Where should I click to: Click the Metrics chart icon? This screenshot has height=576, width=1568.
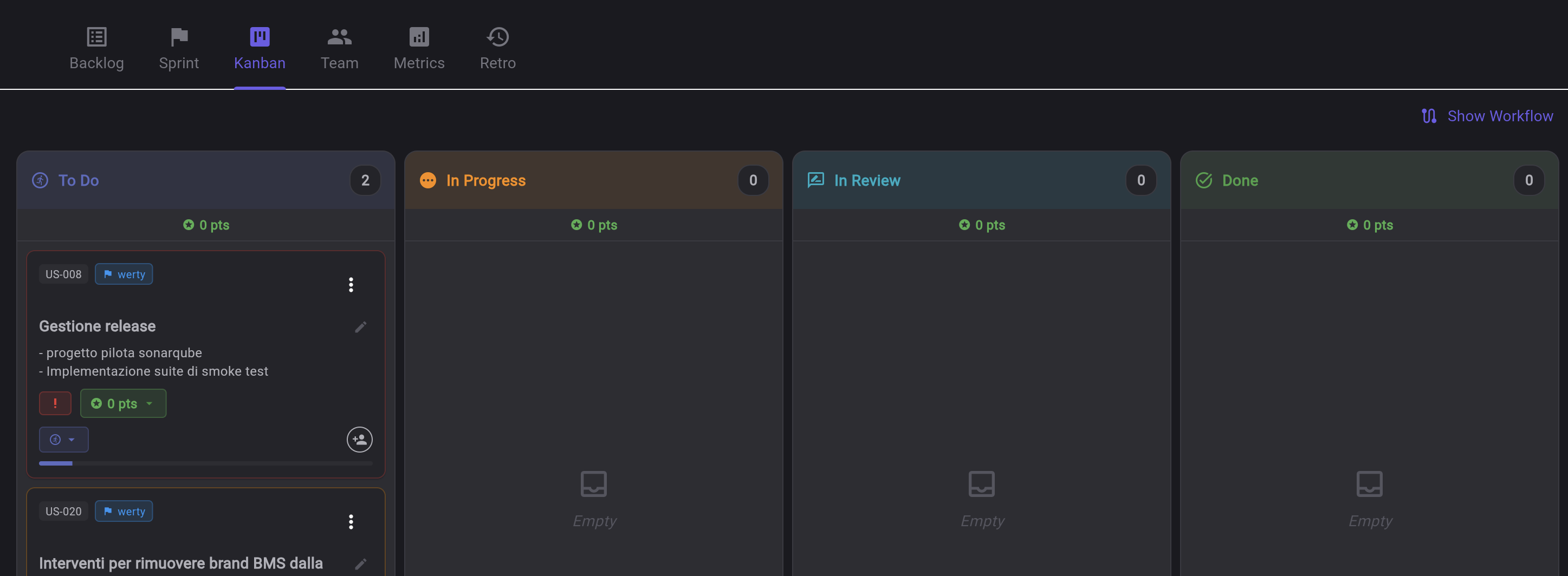tap(419, 36)
